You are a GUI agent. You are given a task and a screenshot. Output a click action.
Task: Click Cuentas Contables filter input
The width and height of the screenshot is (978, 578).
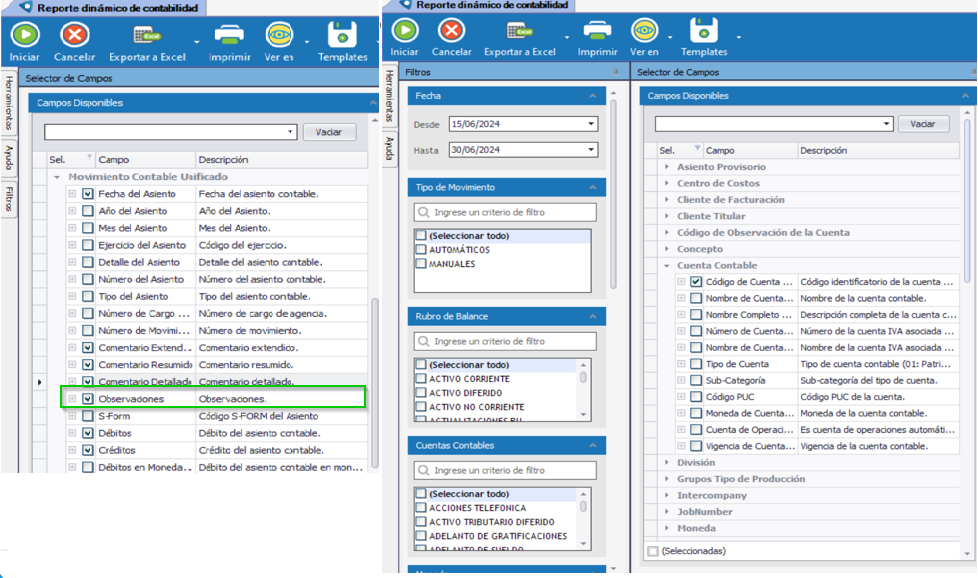coord(505,471)
